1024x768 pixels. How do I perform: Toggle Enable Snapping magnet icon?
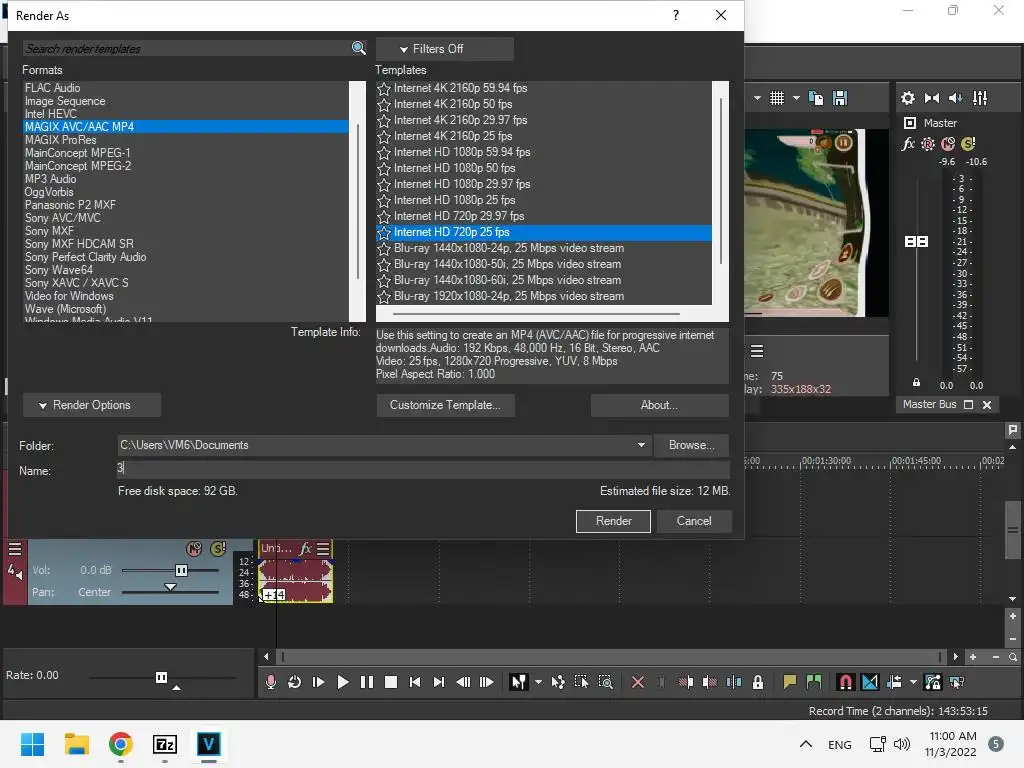(x=845, y=682)
